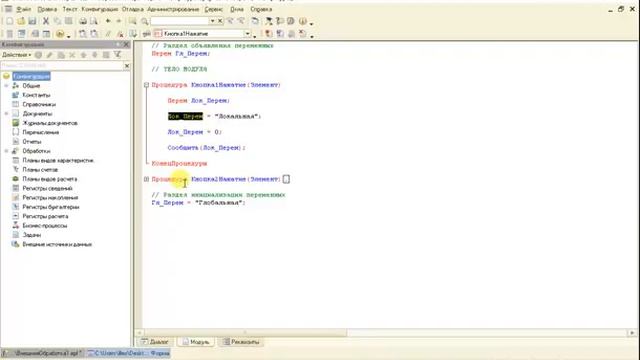The width and height of the screenshot is (640, 360).
Task: Click the pencil Edit icon in Configuration panel
Action: (49, 55)
